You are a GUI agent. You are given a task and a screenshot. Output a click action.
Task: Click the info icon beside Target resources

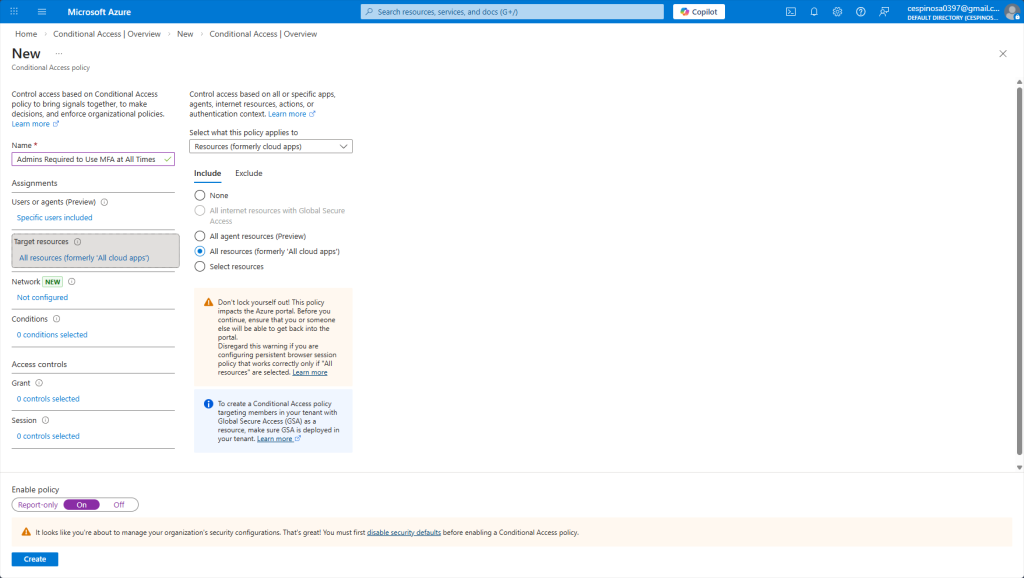click(78, 242)
